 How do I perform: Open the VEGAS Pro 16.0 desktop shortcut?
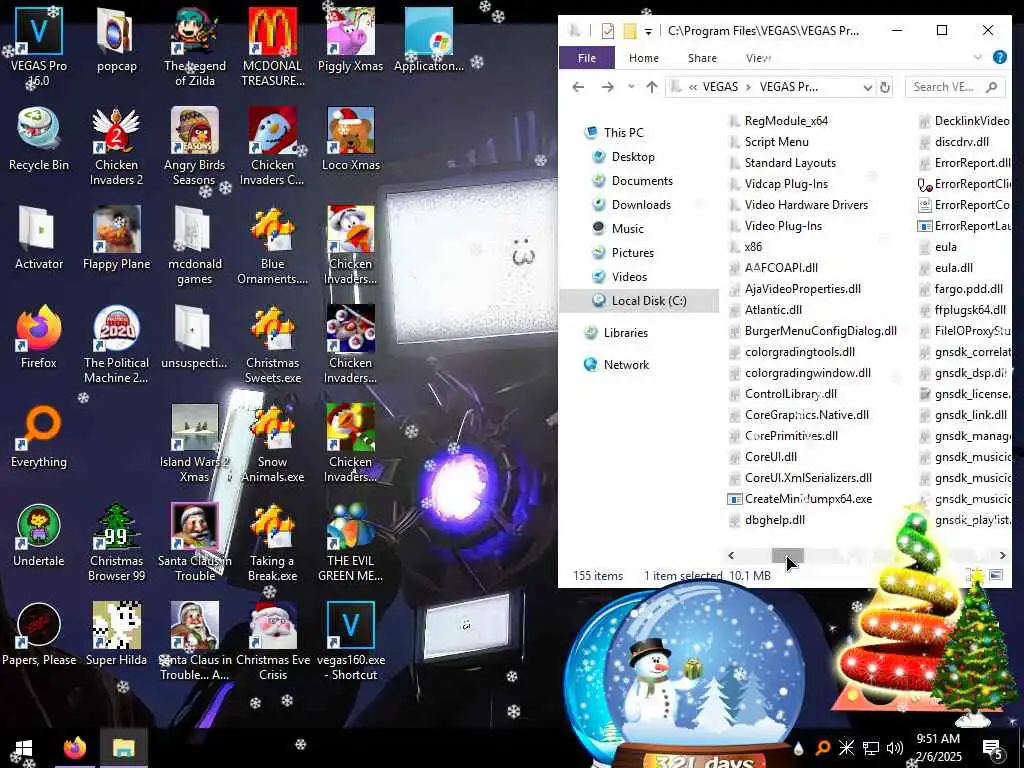pyautogui.click(x=39, y=47)
